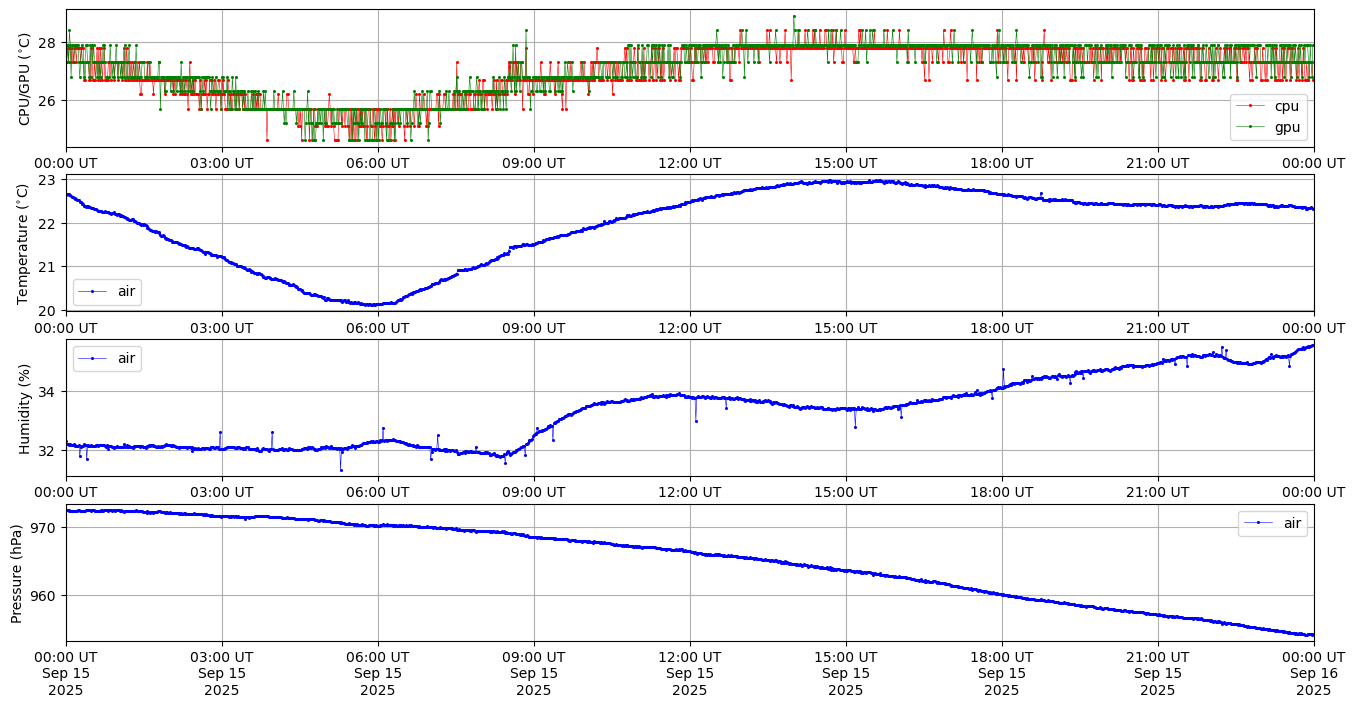This screenshot has height=707, width=1355.
Task: Click the 'gpu' legend entry
Action: click(1269, 127)
